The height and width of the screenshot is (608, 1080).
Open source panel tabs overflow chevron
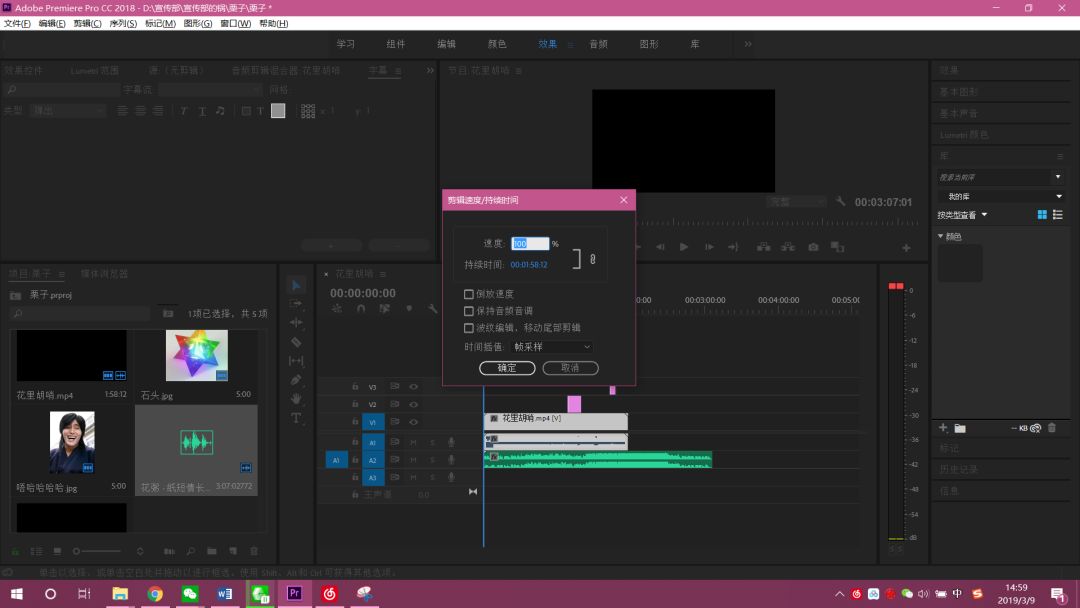[x=430, y=70]
